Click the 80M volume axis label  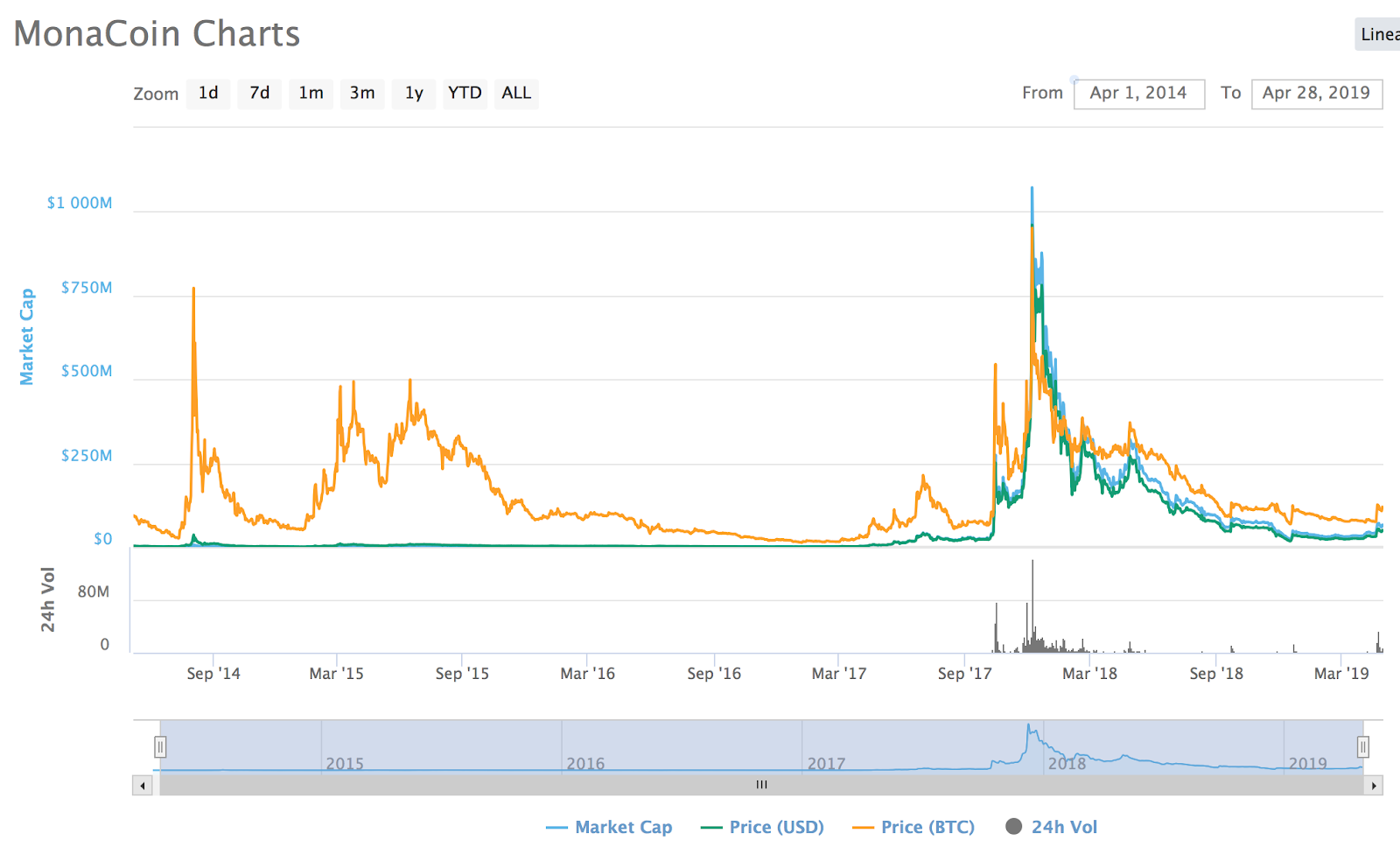click(x=94, y=592)
